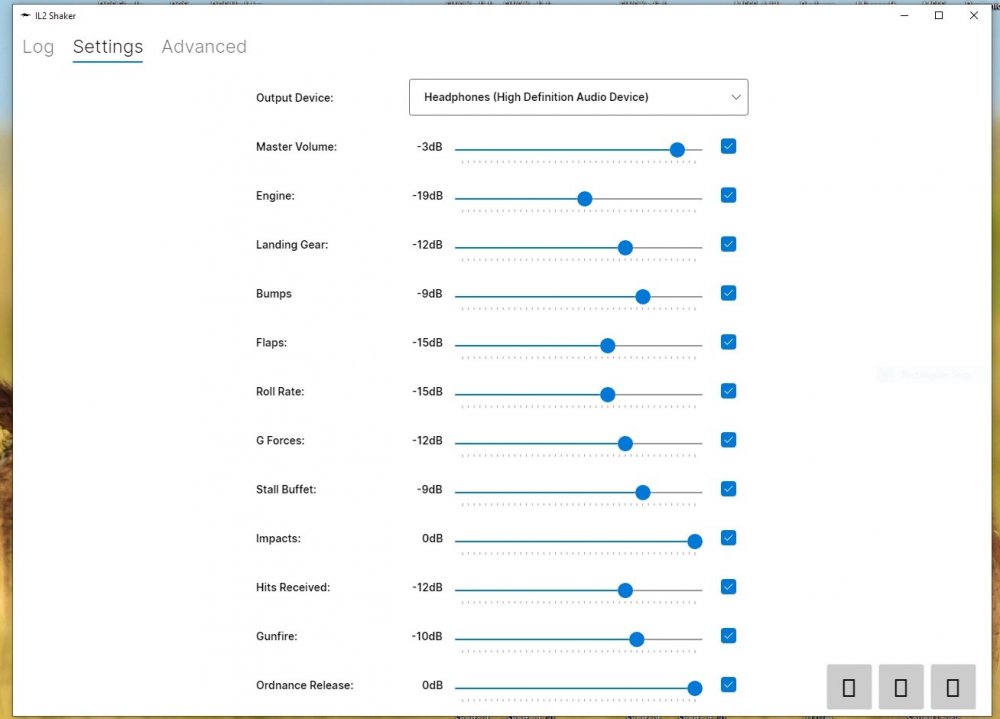Toggle the Flaps checkbox
1000x719 pixels.
click(728, 342)
